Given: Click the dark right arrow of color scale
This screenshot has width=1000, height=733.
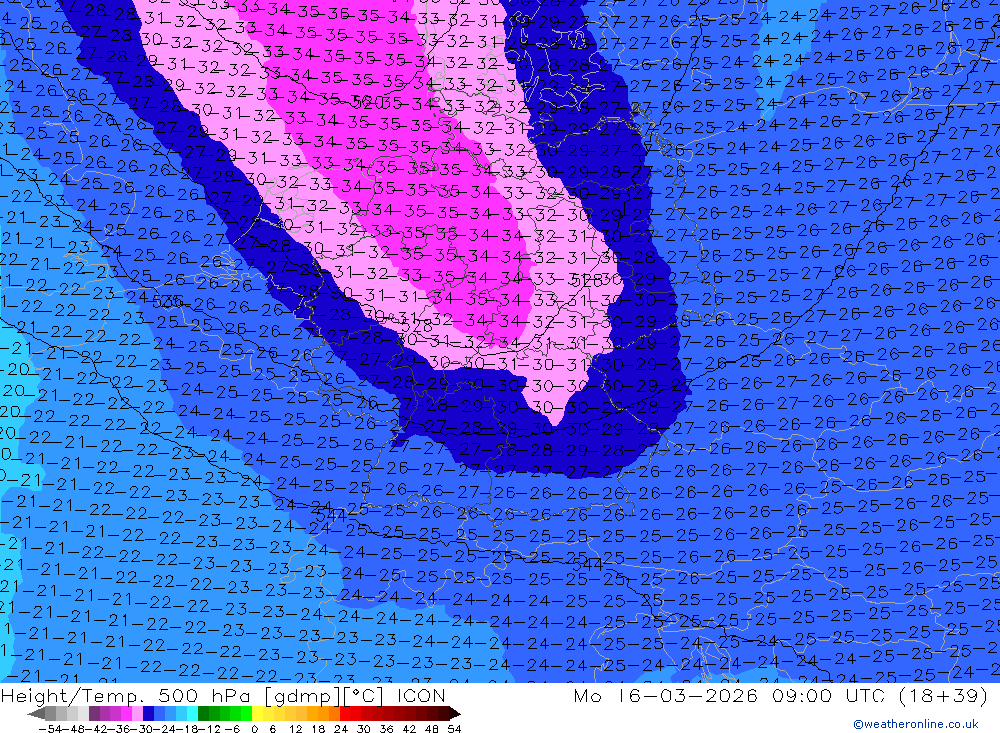Looking at the screenshot, I should (x=454, y=713).
